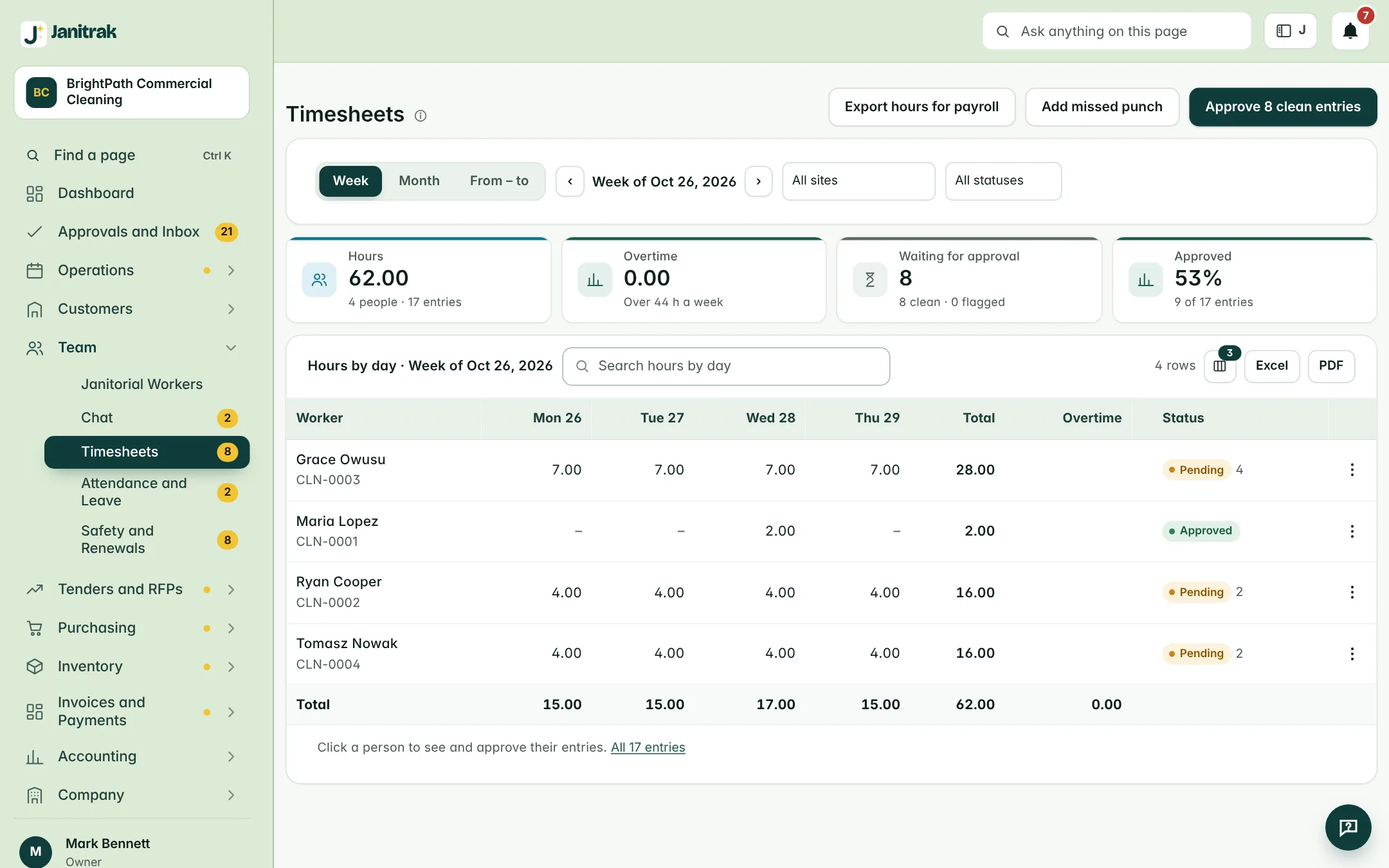1389x868 pixels.
Task: Click Export hours for payroll
Action: pos(921,107)
